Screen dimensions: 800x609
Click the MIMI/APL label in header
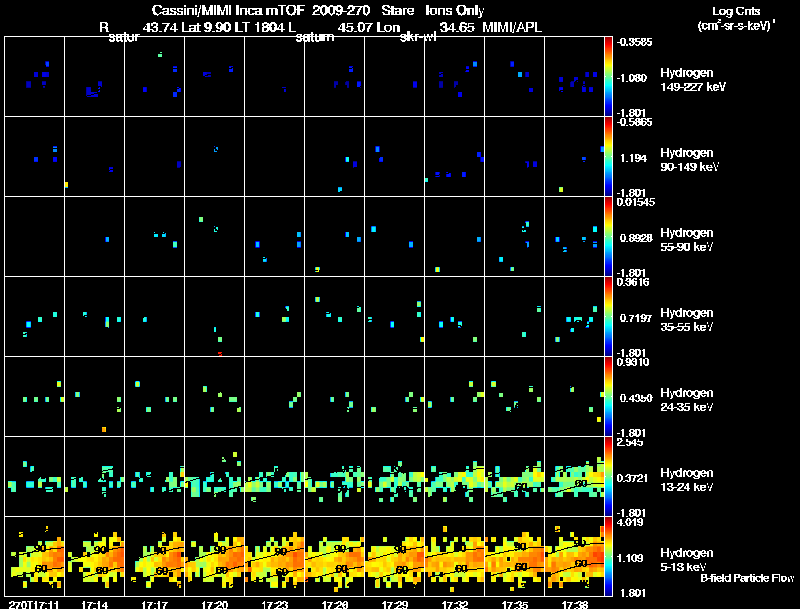512,27
